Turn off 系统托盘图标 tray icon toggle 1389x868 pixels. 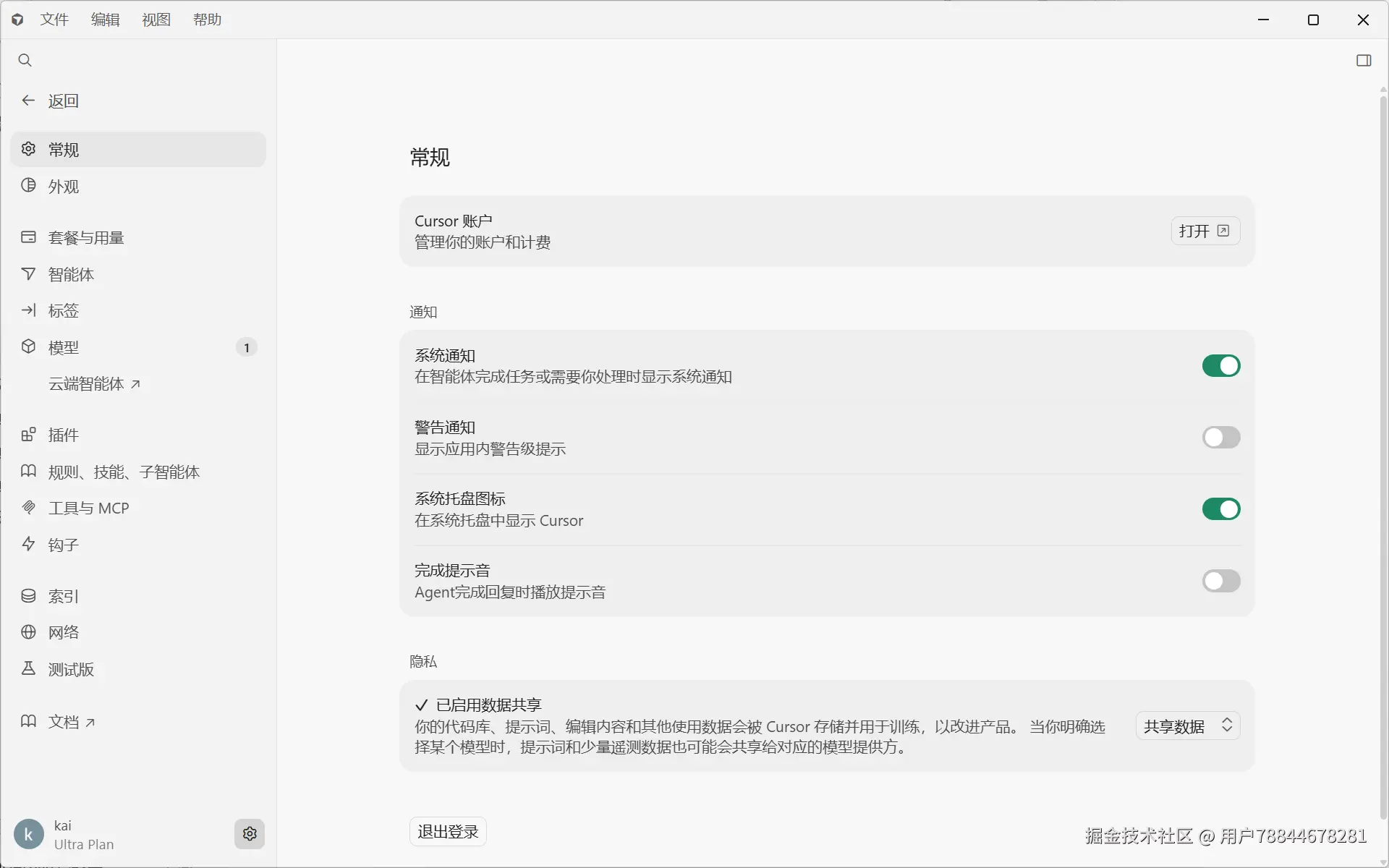click(x=1220, y=509)
